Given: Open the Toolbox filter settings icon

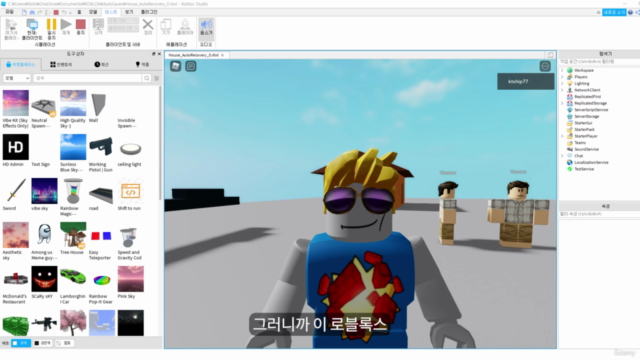Looking at the screenshot, I should tap(157, 78).
